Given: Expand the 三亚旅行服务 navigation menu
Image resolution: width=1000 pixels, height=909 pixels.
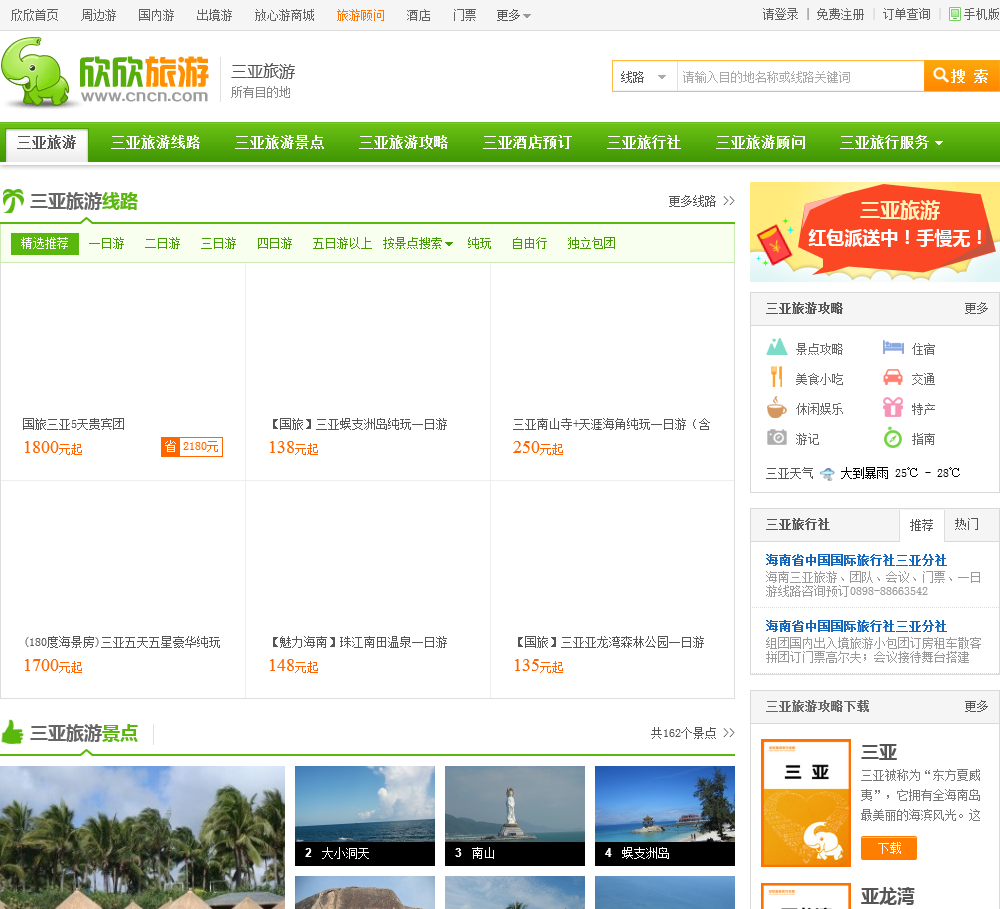Looking at the screenshot, I should click(891, 143).
